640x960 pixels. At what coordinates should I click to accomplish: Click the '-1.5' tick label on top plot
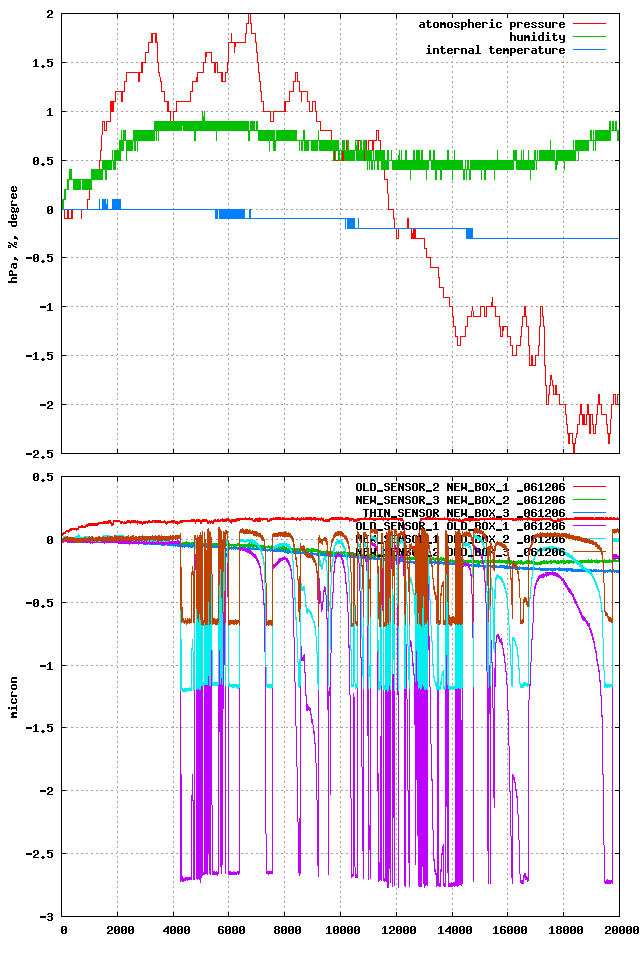(x=39, y=356)
